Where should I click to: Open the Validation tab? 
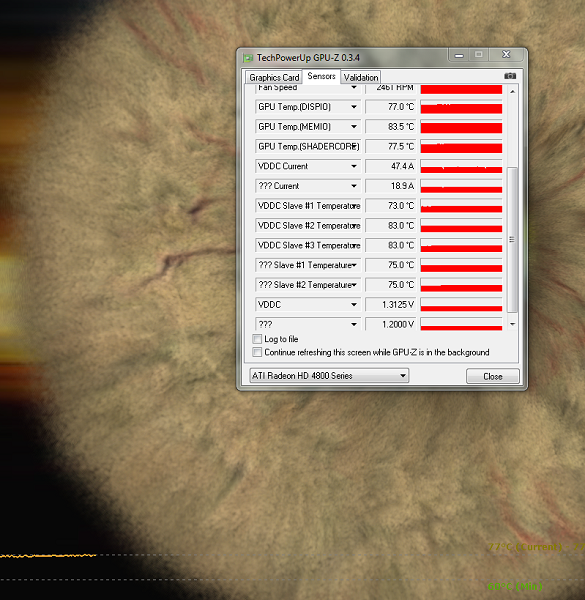(361, 77)
